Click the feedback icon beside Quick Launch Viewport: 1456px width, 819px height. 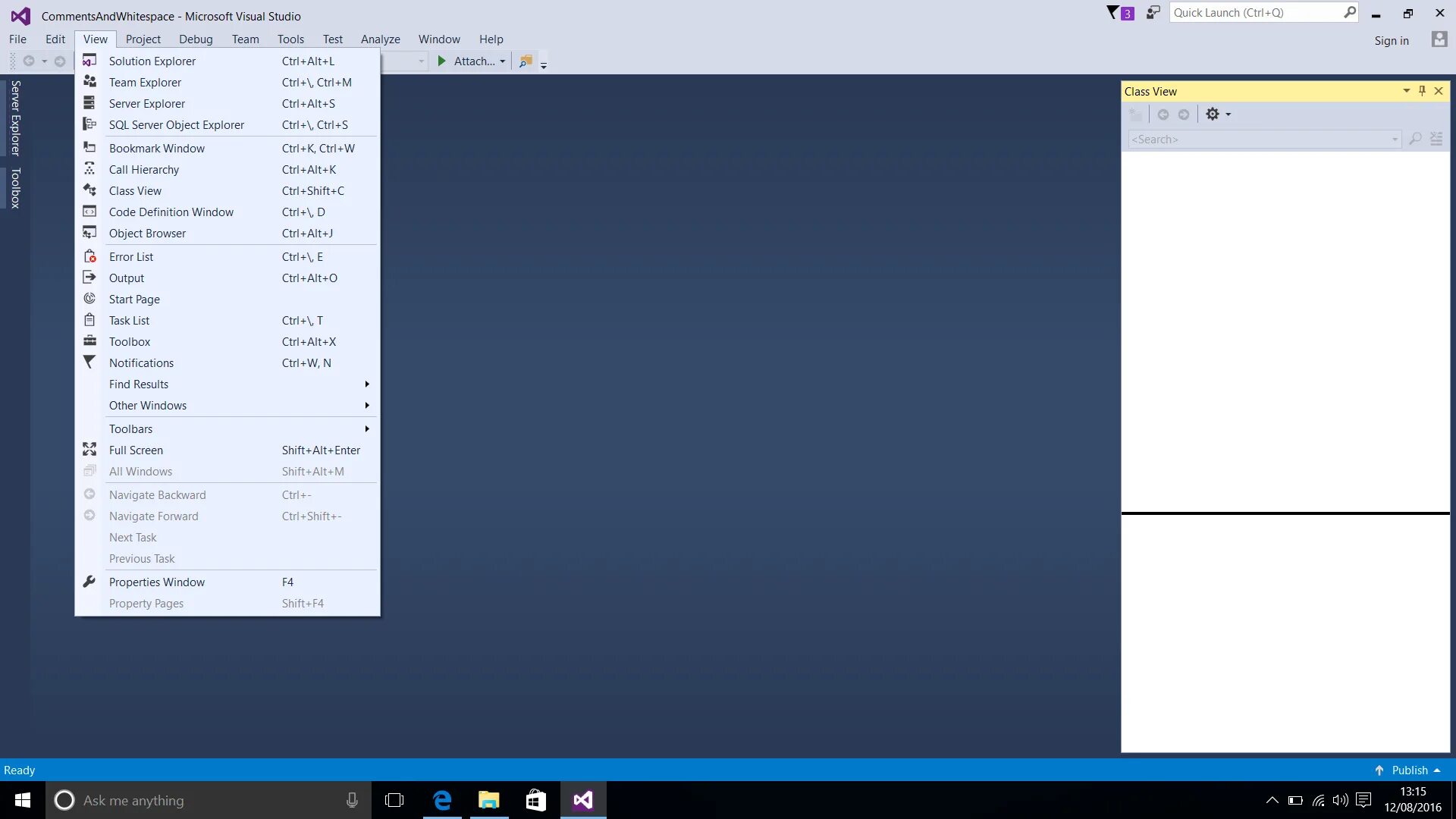[1153, 13]
